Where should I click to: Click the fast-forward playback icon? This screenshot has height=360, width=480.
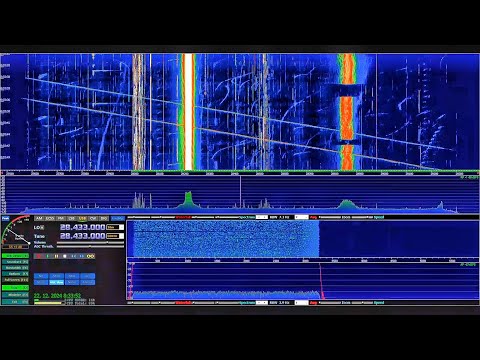(82, 256)
